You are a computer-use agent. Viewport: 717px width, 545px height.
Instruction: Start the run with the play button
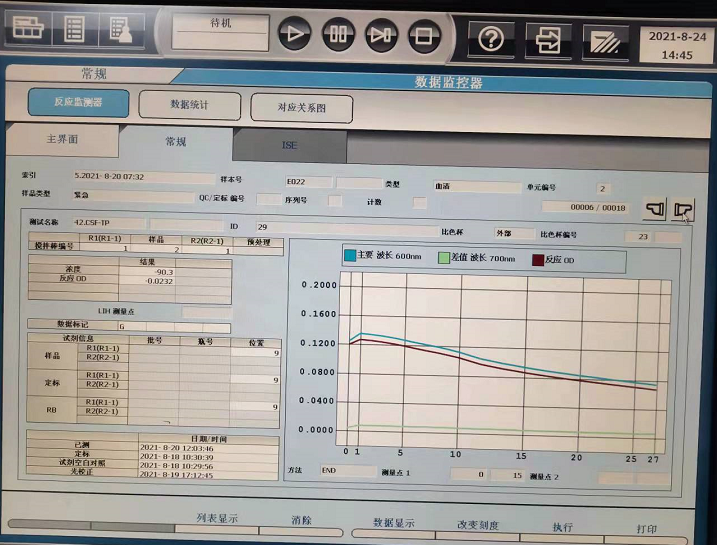click(x=294, y=34)
